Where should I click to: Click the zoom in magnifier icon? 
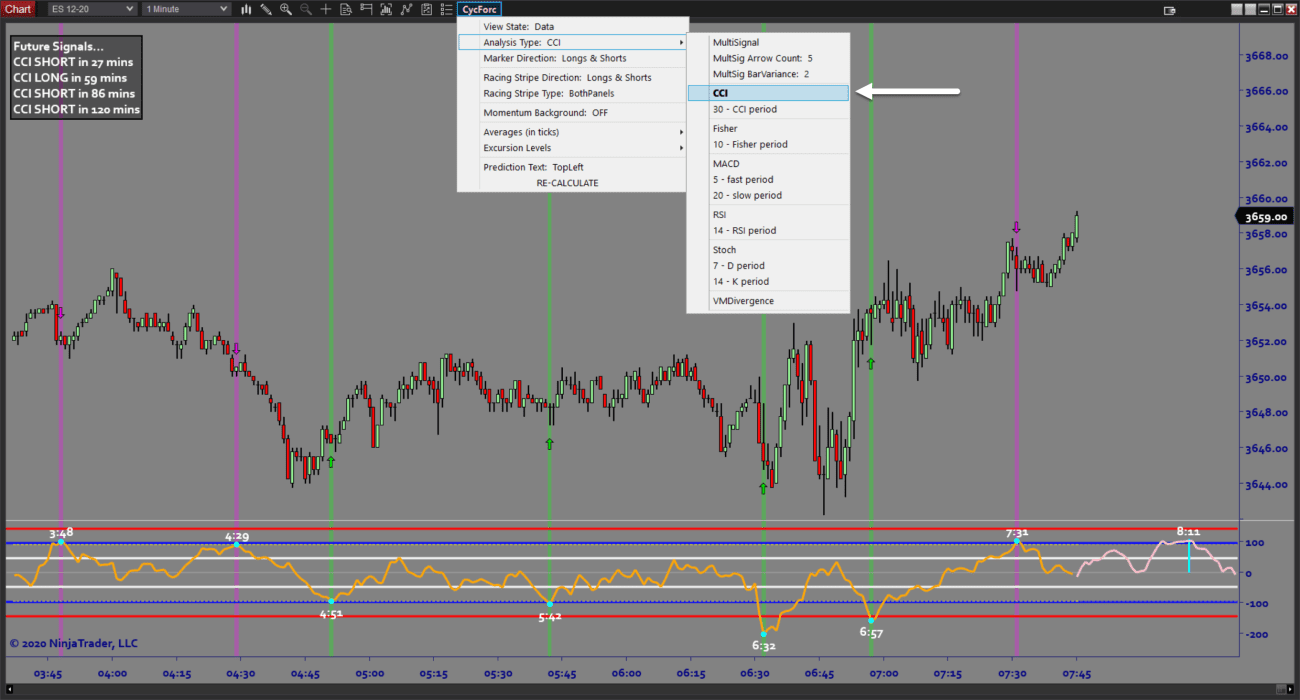coord(286,9)
